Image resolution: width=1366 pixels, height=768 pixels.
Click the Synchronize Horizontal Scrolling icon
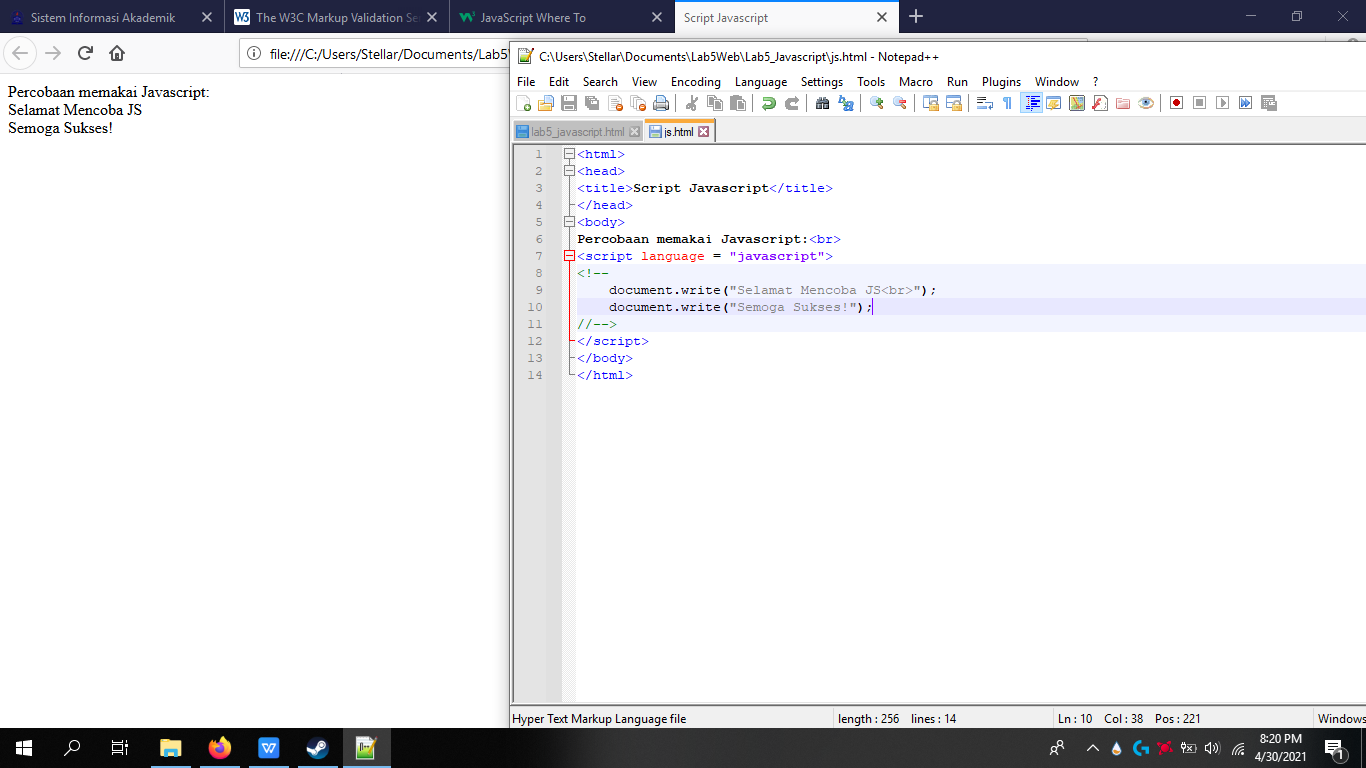(953, 103)
